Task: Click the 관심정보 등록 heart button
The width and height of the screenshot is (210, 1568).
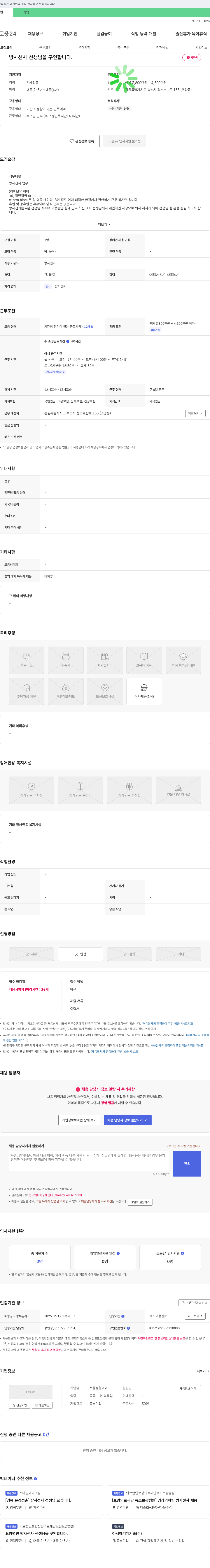Action: pyautogui.click(x=82, y=141)
